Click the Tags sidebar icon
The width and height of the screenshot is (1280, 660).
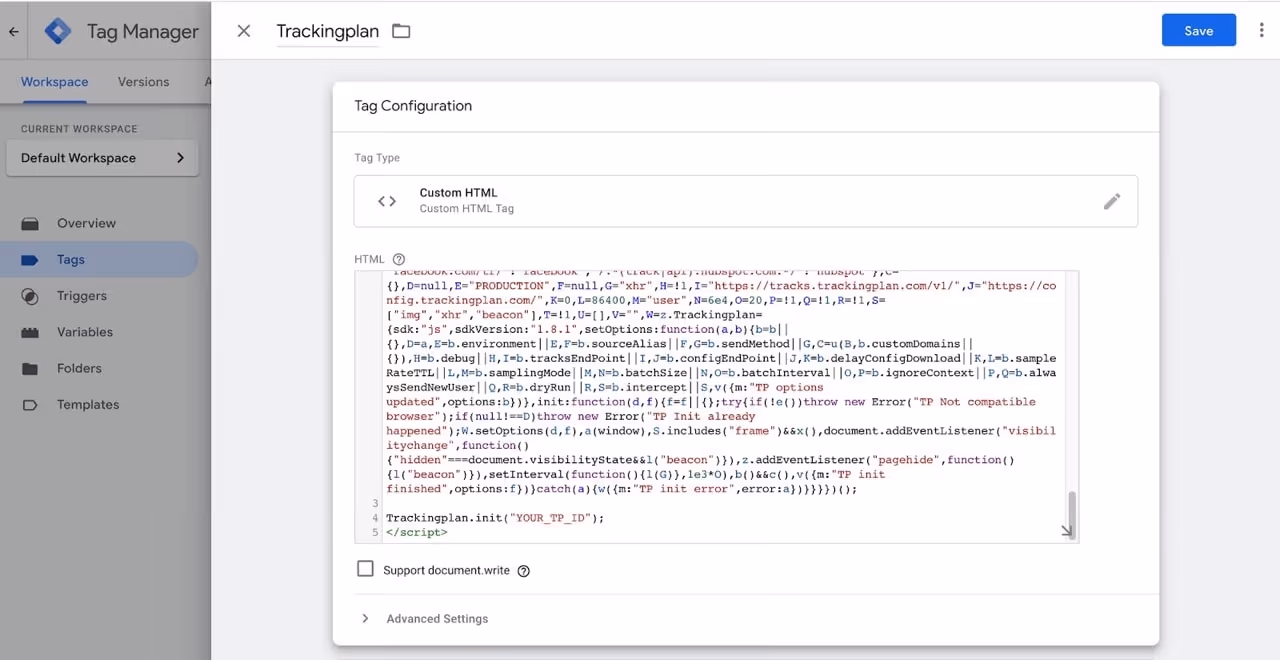point(30,260)
